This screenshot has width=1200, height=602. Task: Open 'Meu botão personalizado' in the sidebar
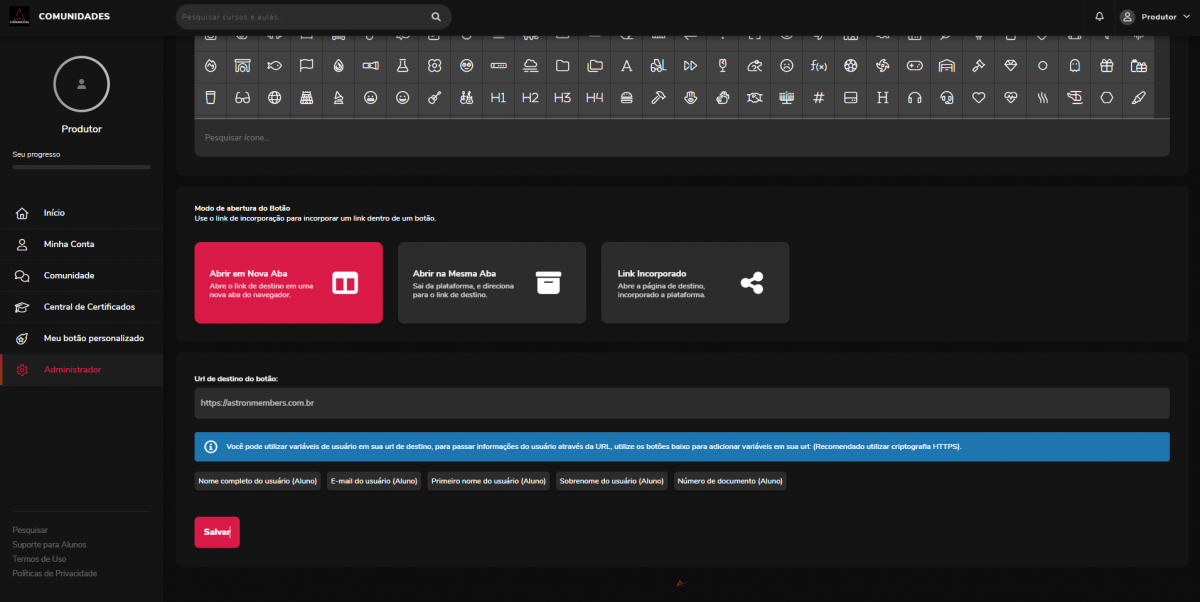click(x=93, y=338)
